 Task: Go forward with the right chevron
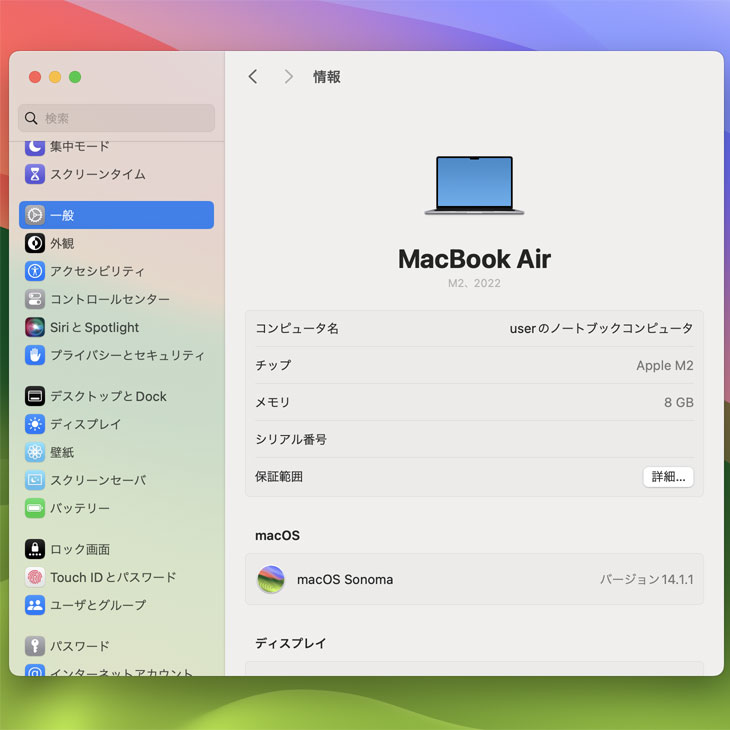click(x=289, y=77)
